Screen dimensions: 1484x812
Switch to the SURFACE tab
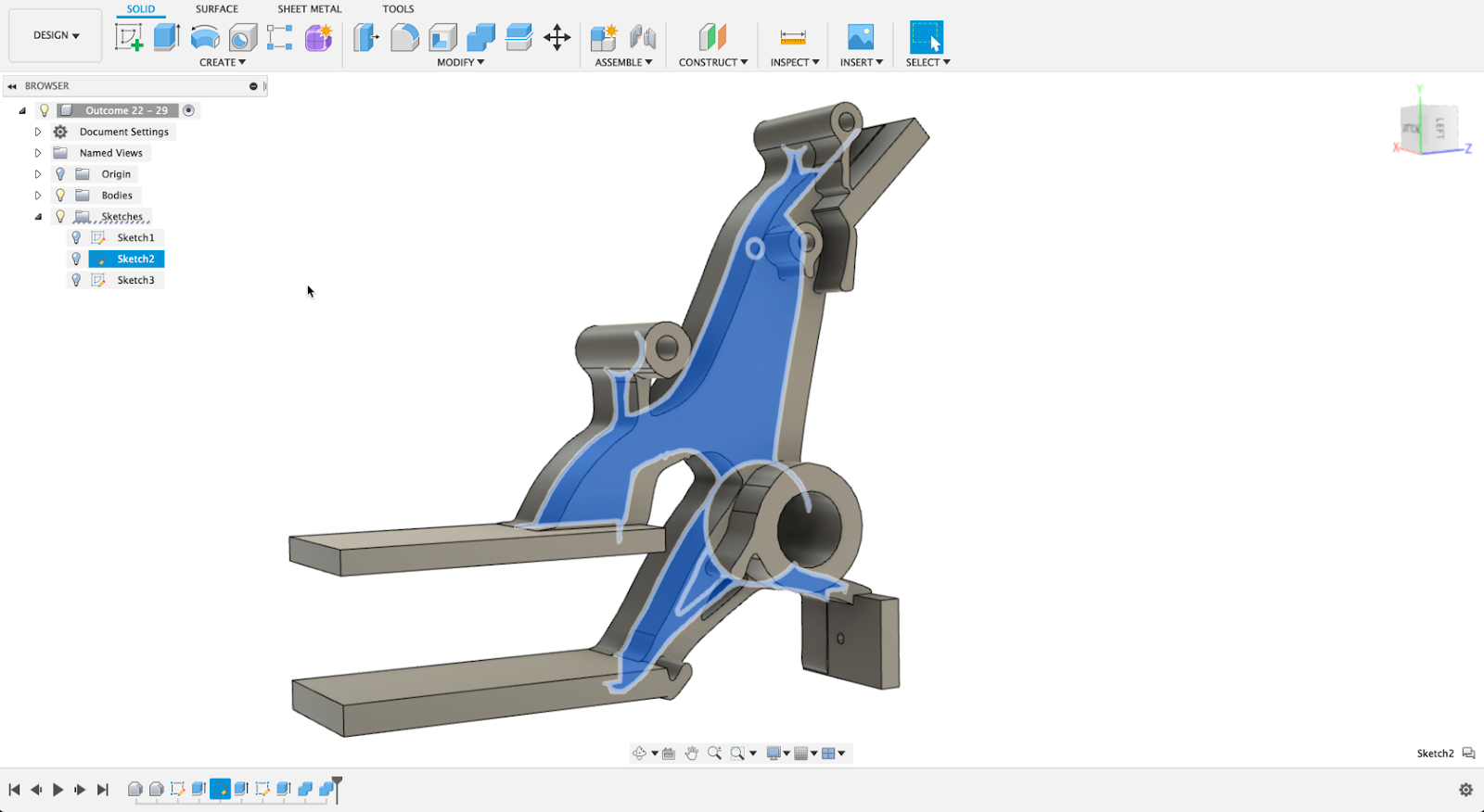click(x=216, y=9)
